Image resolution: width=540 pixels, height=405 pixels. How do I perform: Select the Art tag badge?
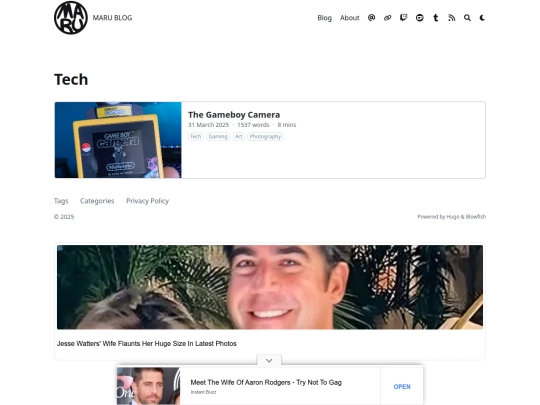tap(238, 136)
